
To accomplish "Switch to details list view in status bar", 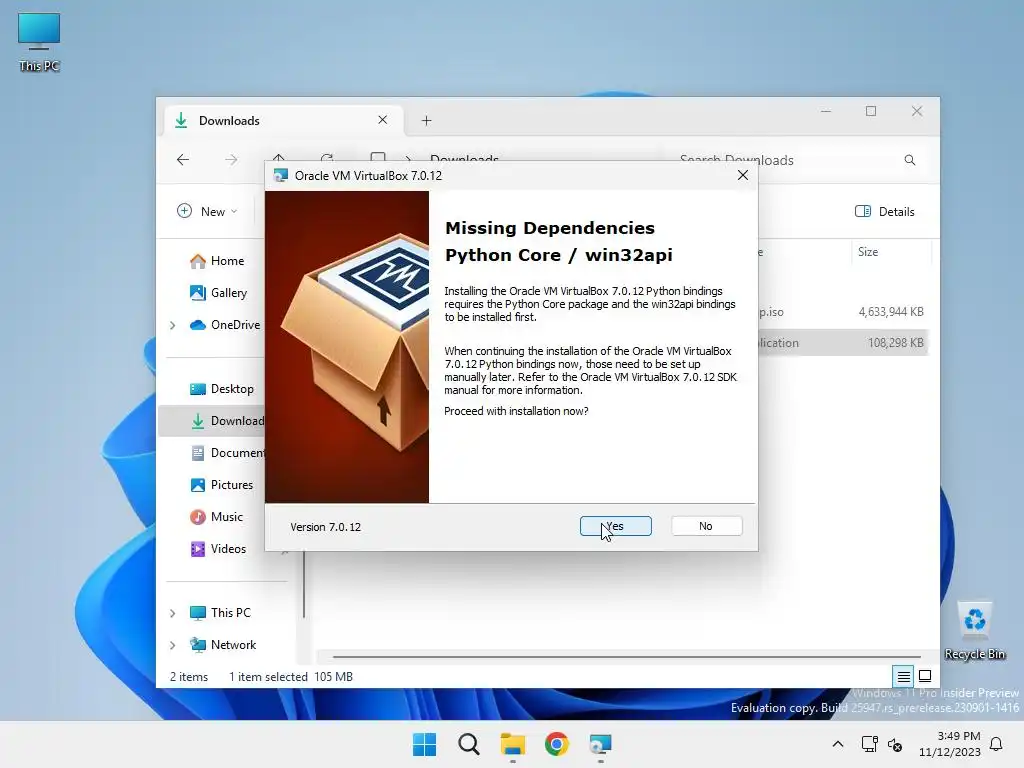I will click(x=903, y=676).
